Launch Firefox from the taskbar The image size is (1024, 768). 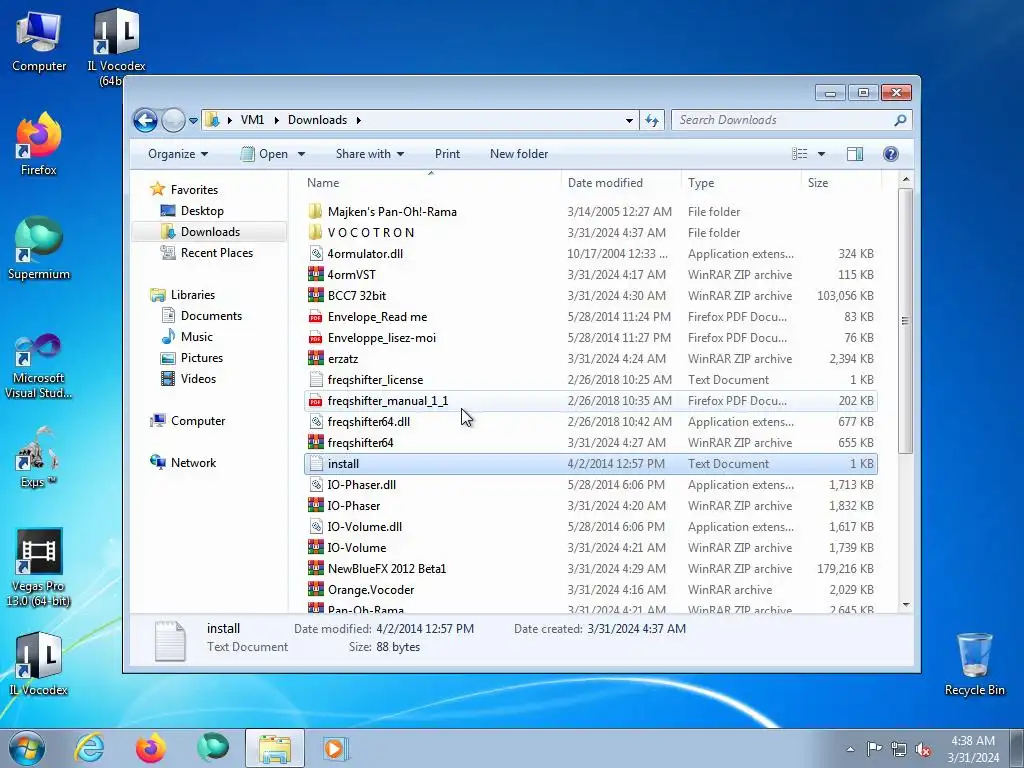tap(151, 748)
